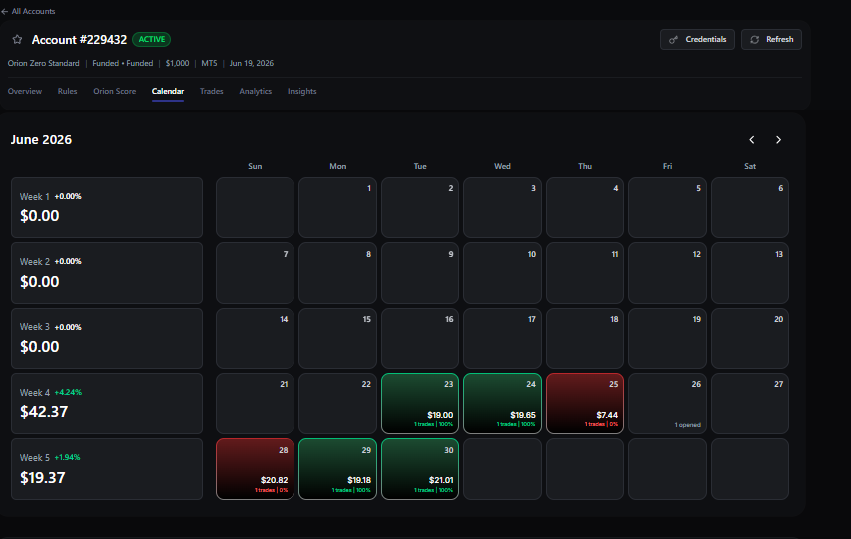Select the Week 3 summary card

point(107,338)
